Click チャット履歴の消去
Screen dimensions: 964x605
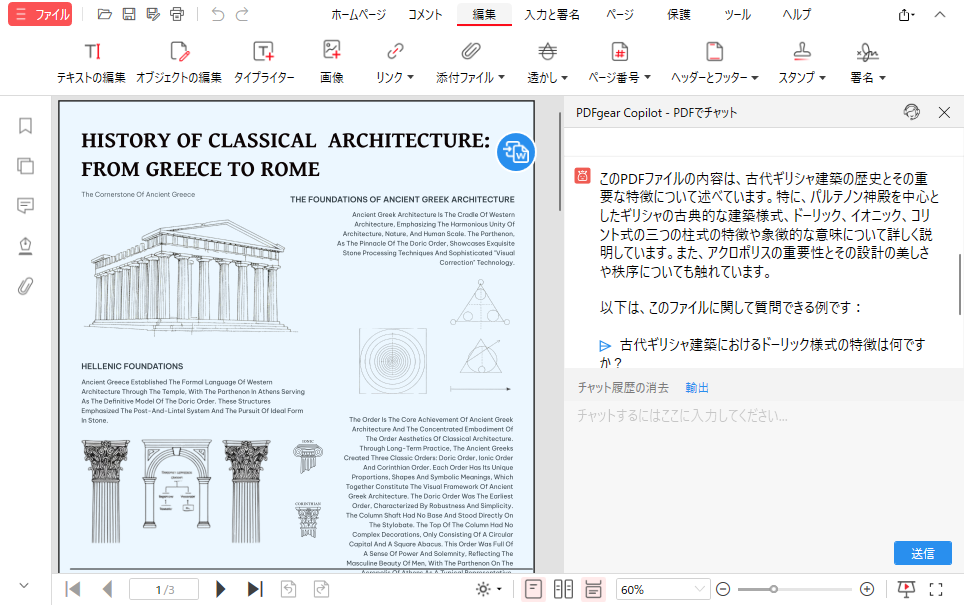coord(623,387)
